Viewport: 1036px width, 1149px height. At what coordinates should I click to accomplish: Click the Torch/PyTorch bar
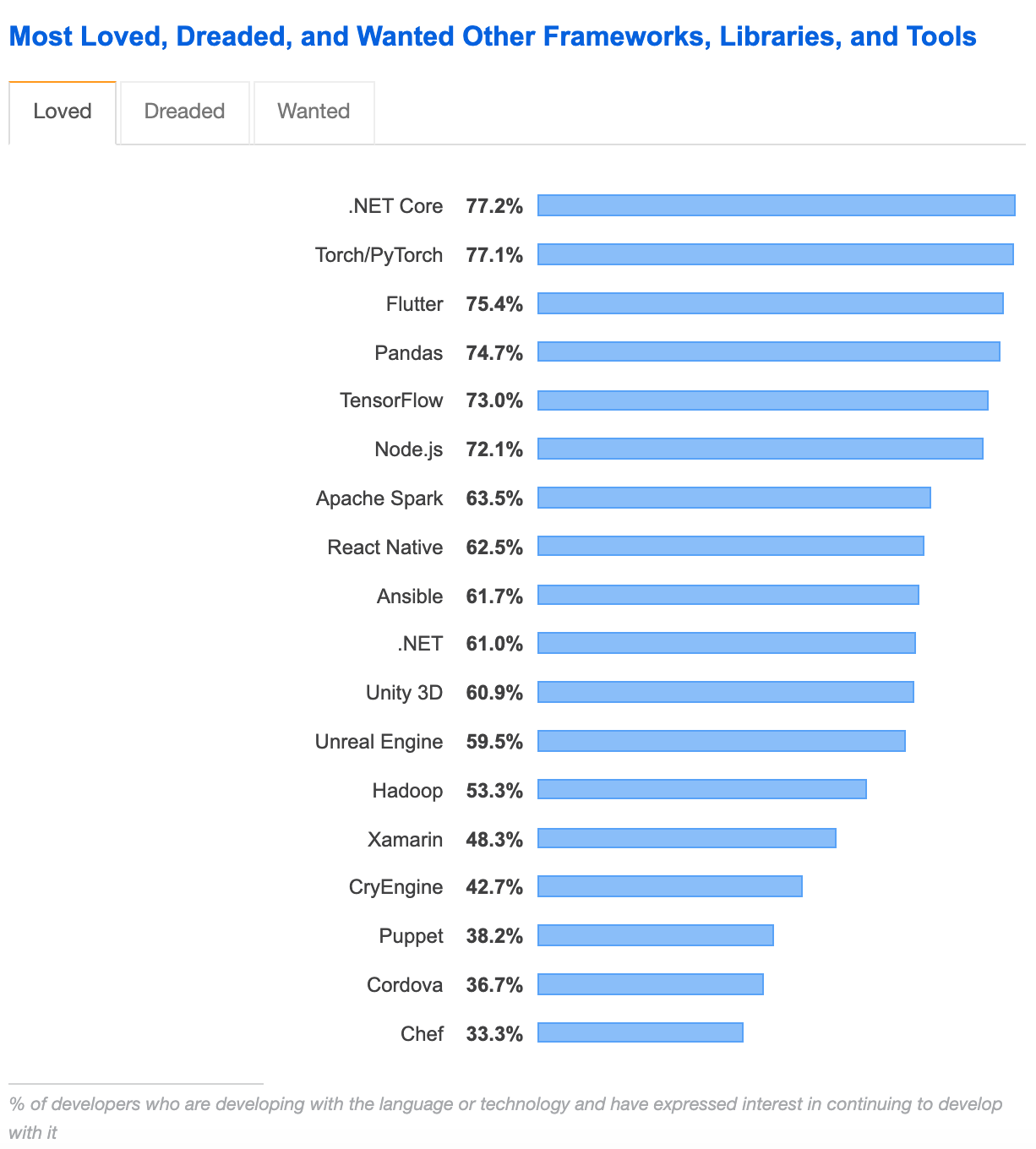point(775,254)
